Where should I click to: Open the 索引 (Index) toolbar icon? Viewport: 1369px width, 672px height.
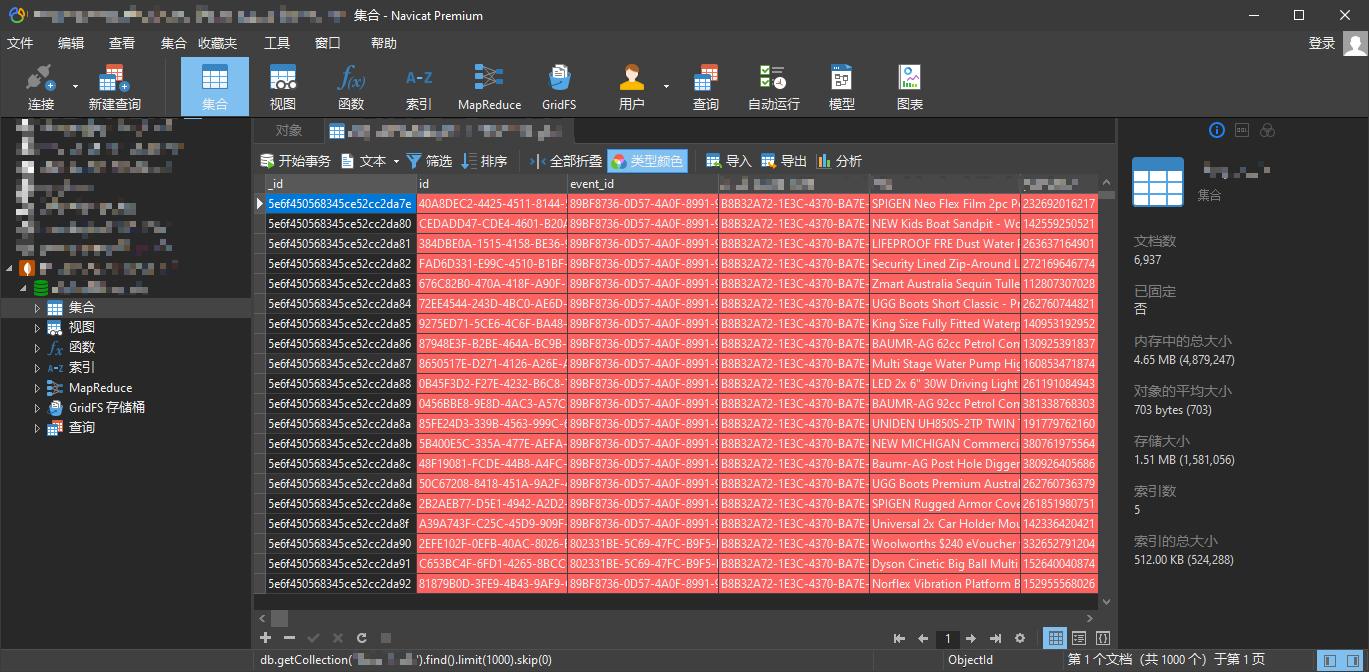419,87
